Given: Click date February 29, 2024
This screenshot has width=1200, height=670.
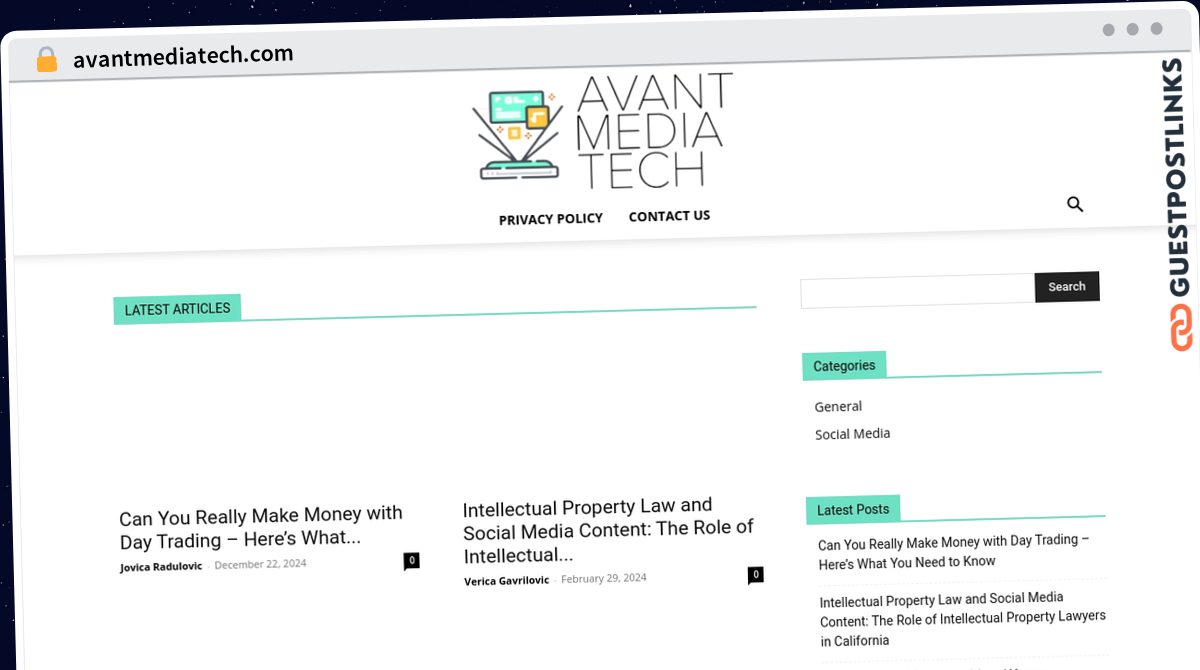Looking at the screenshot, I should point(604,578).
